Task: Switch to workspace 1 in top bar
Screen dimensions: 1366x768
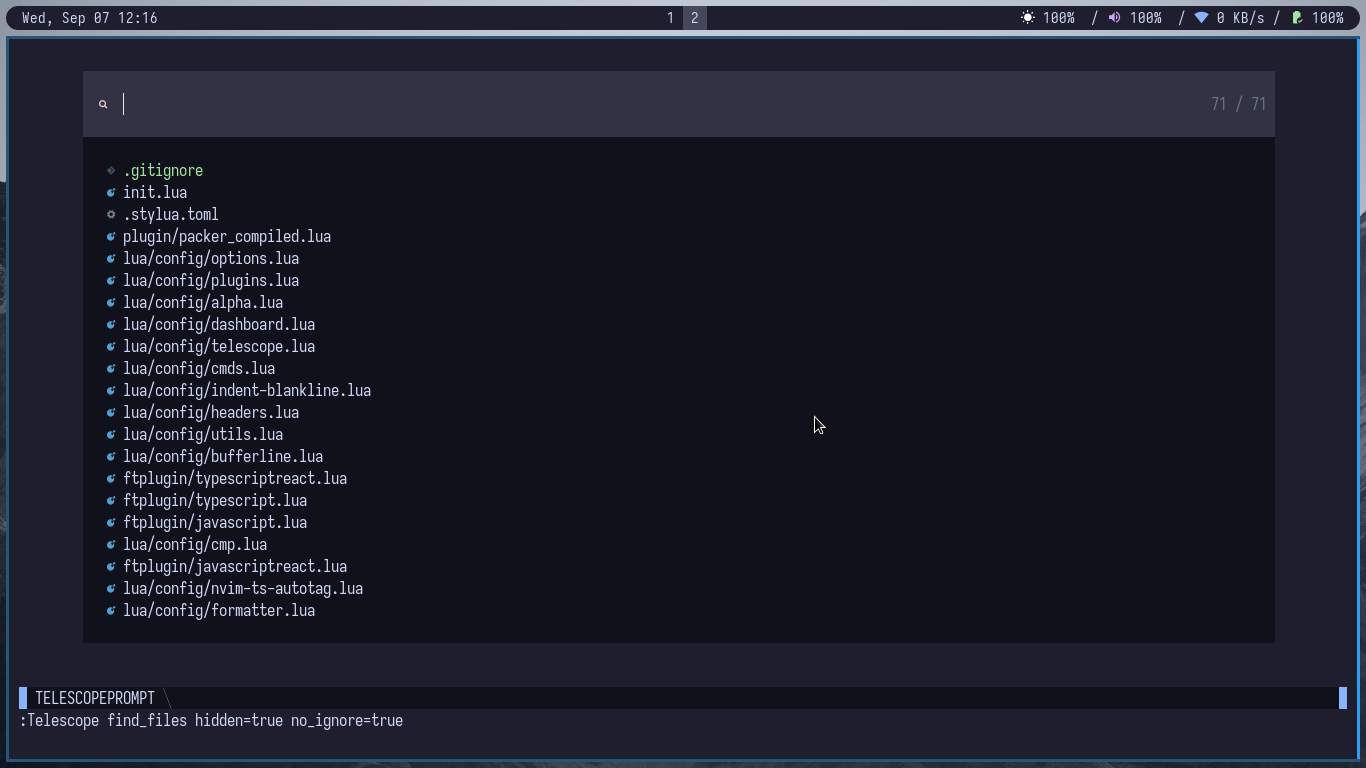Action: [670, 18]
